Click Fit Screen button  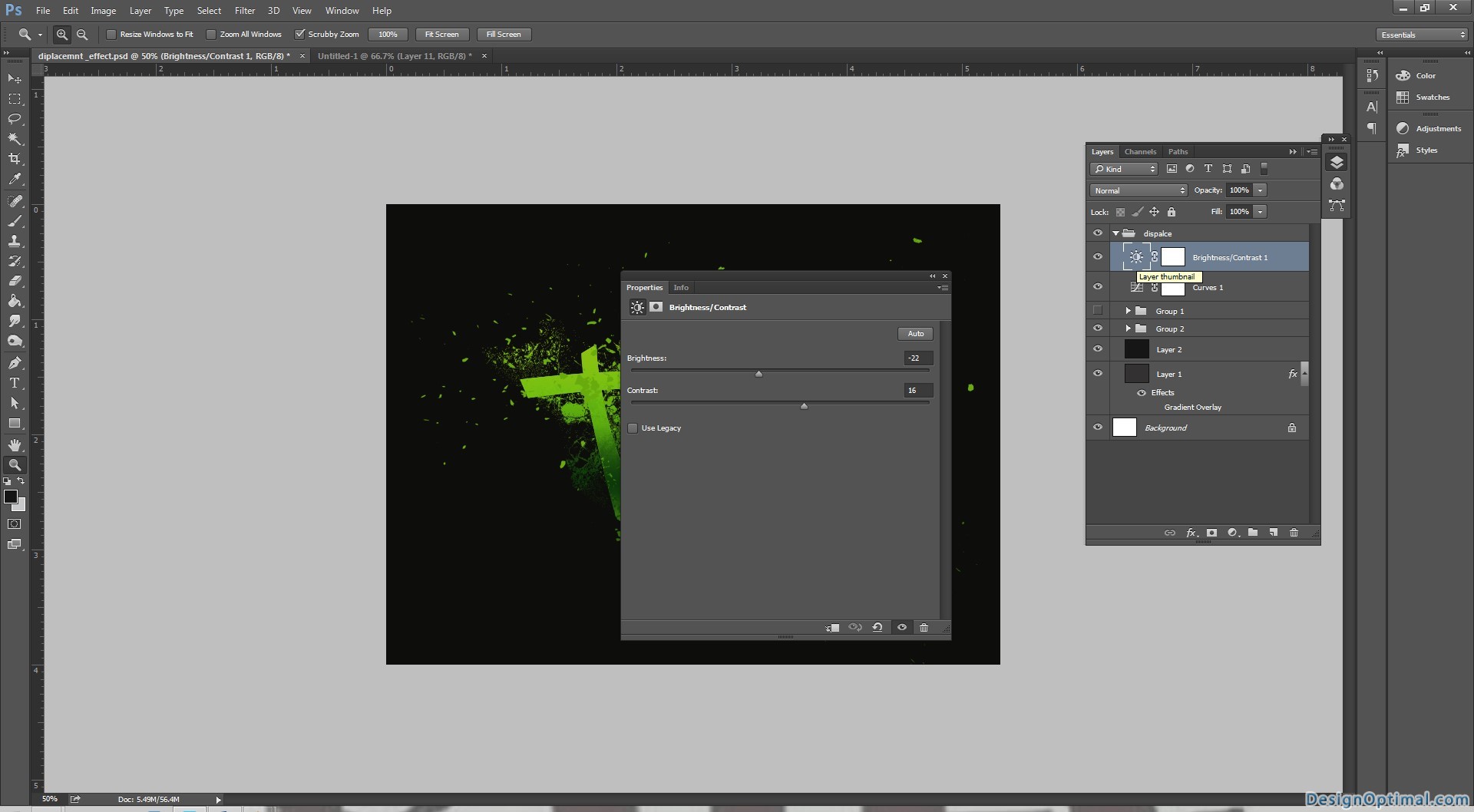[x=442, y=35]
